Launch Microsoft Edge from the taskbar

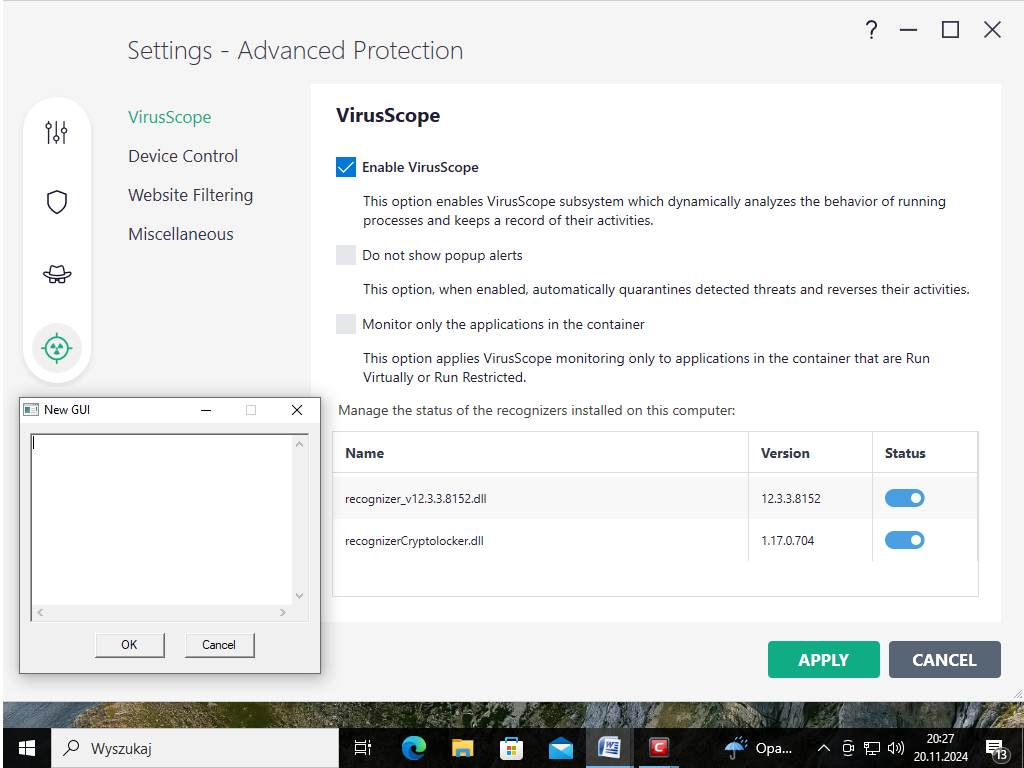(x=413, y=748)
